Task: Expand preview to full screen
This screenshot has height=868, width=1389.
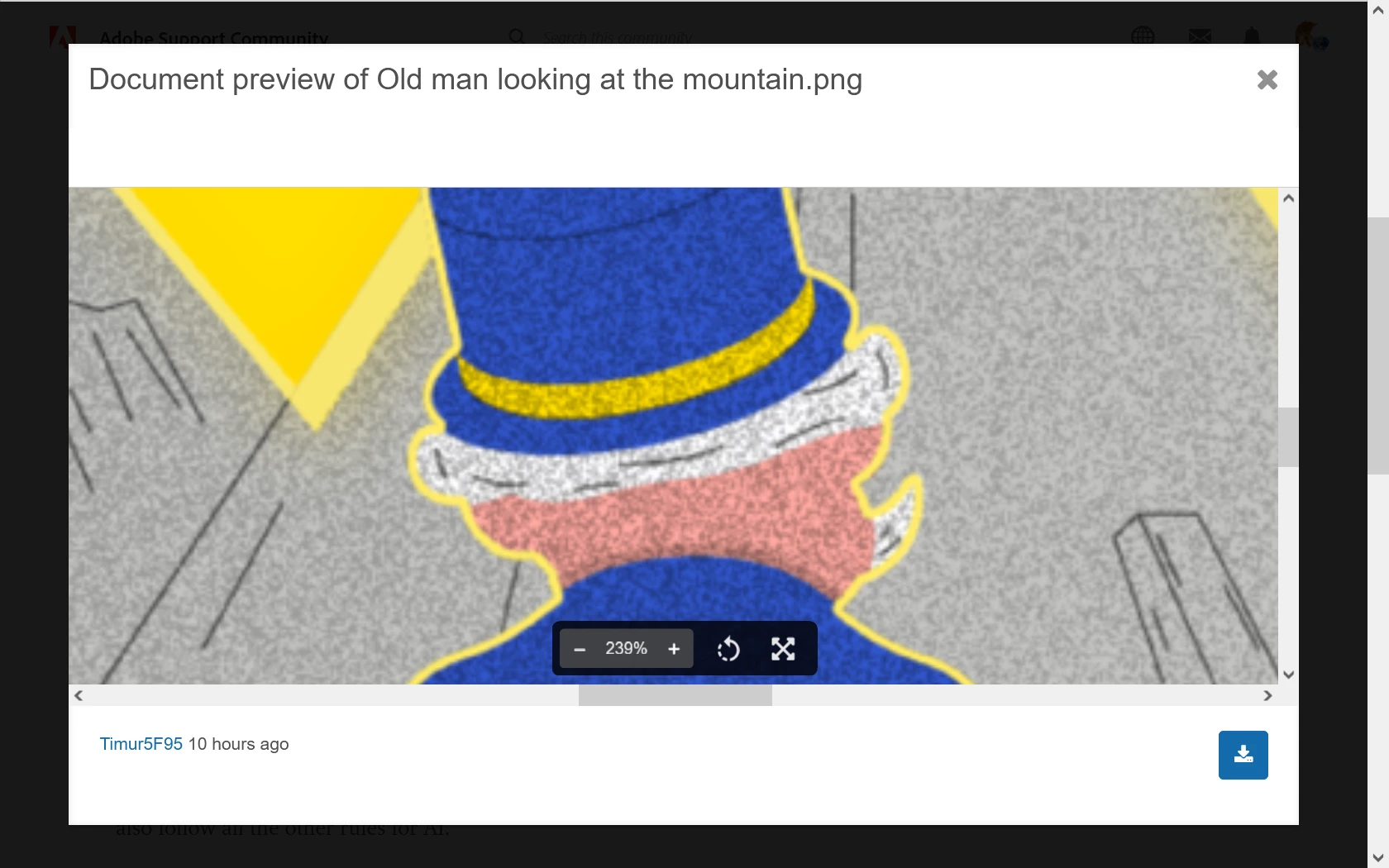Action: [x=783, y=649]
